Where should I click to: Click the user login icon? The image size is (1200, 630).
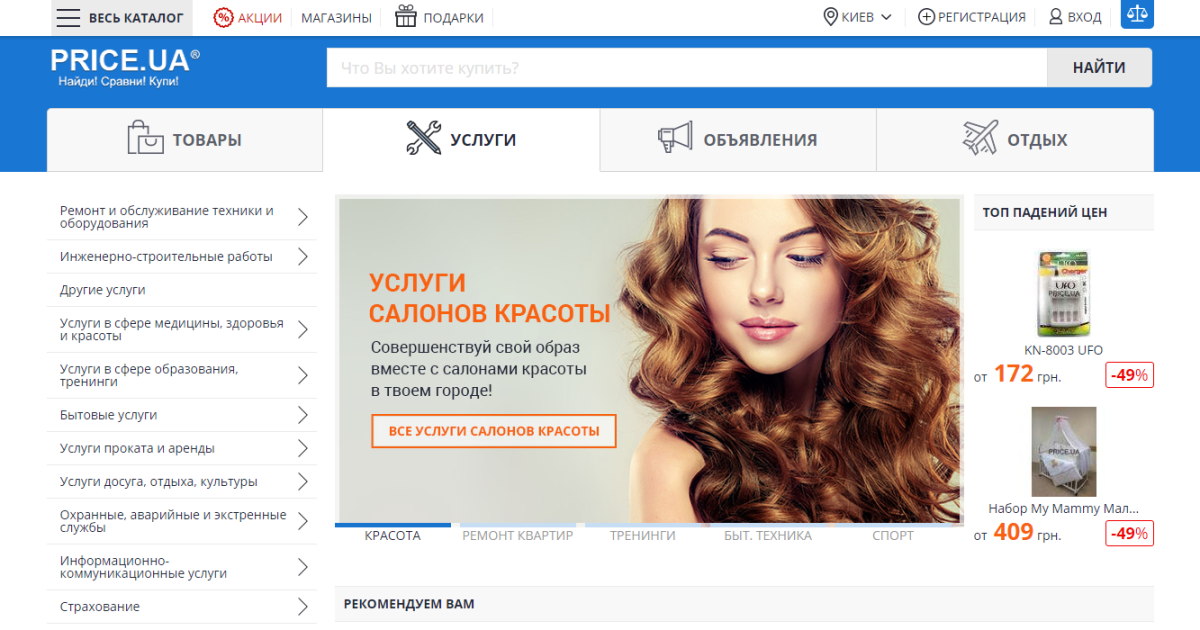(1055, 17)
